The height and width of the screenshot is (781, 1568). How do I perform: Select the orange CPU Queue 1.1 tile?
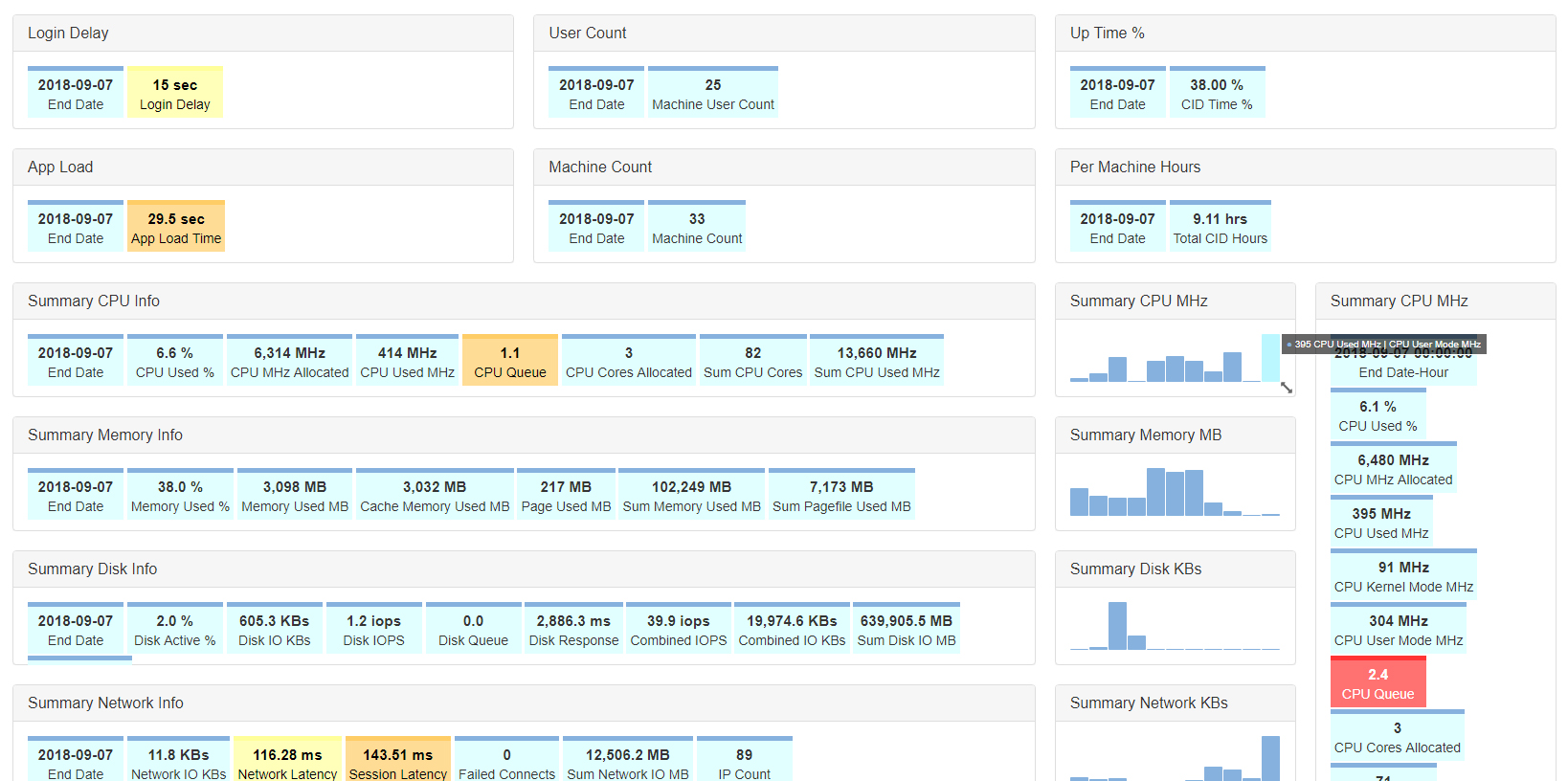[x=510, y=360]
